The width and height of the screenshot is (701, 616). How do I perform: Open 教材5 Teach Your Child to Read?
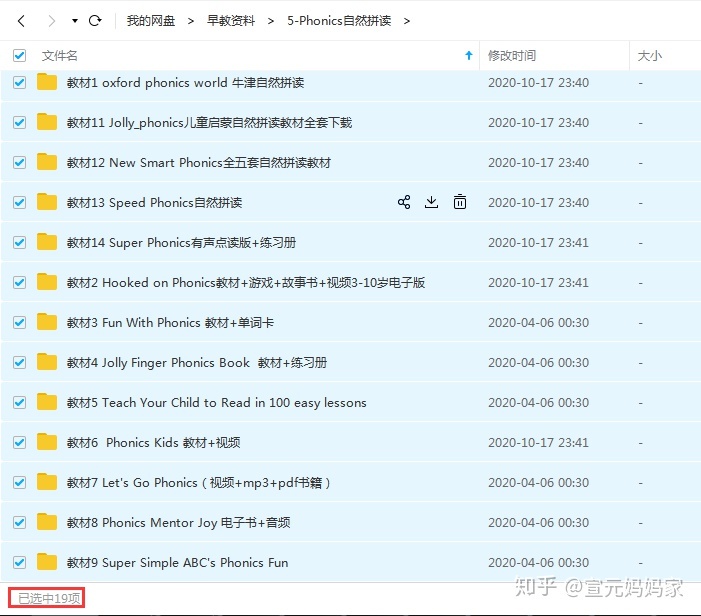pos(216,403)
